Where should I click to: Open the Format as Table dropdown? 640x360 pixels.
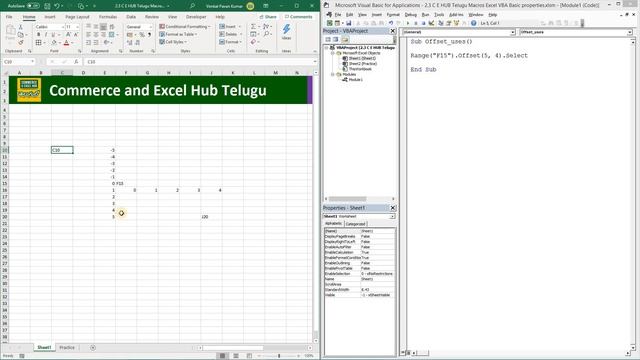click(178, 34)
